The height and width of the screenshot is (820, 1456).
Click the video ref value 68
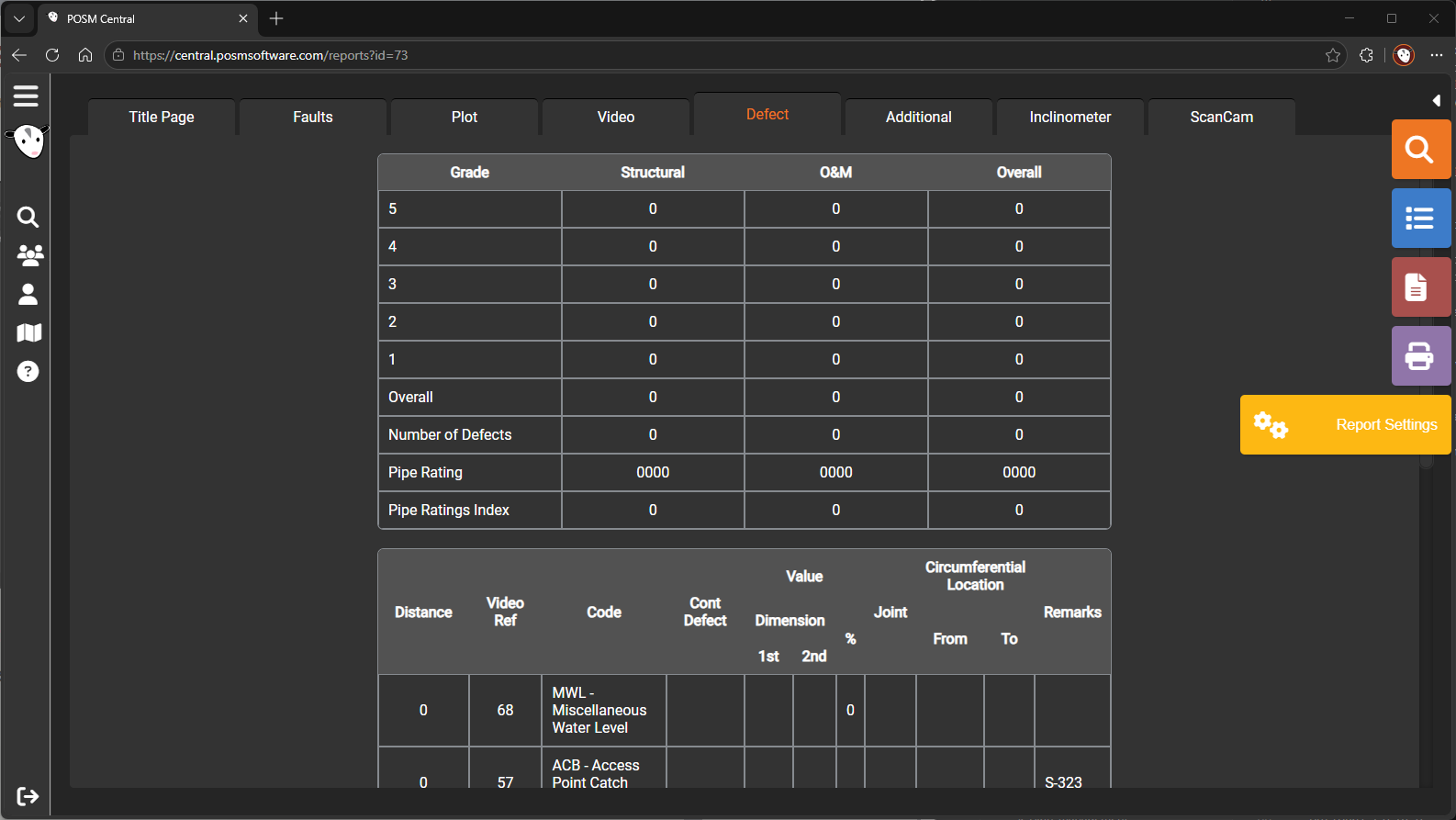pyautogui.click(x=505, y=710)
